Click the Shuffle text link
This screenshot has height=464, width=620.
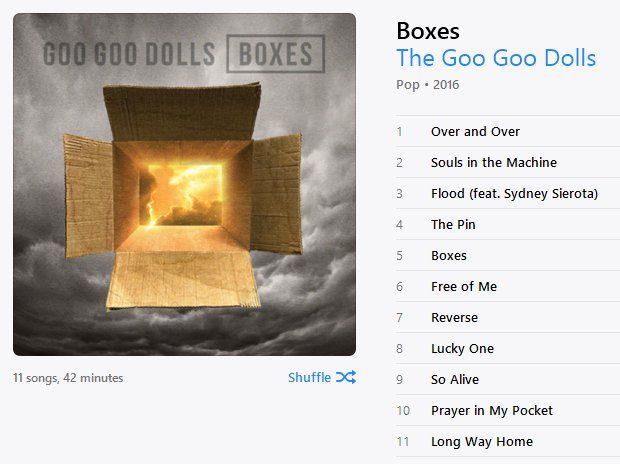(310, 377)
